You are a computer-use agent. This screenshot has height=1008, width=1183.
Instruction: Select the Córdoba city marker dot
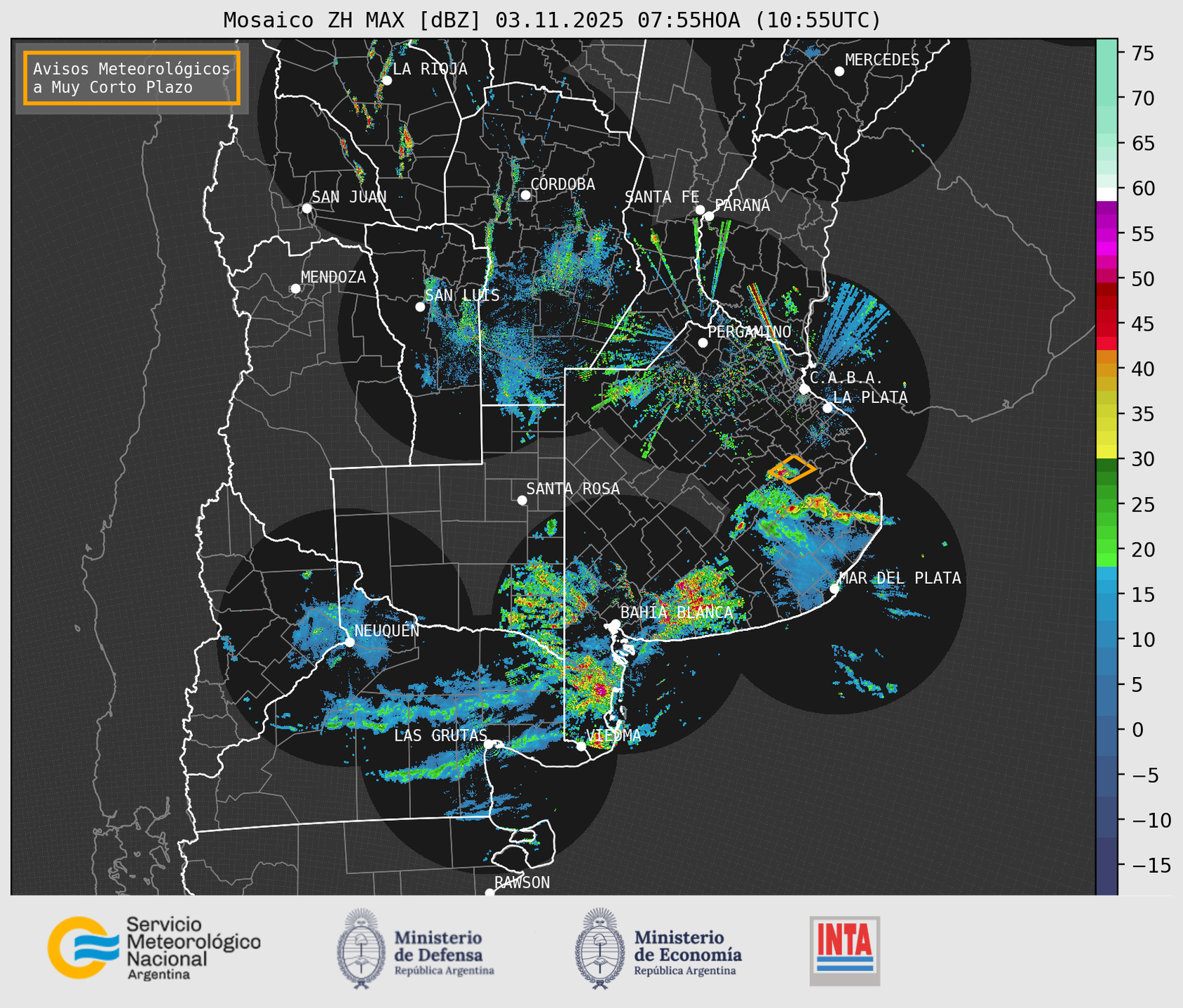click(x=525, y=195)
